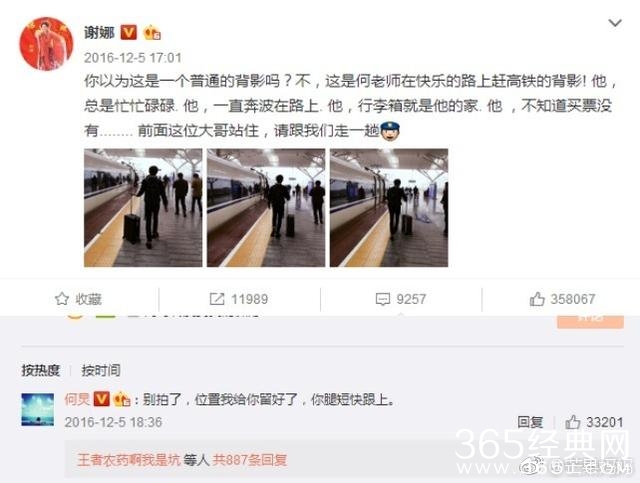Click the membership crown icon next to 谢娜
This screenshot has width=640, height=483.
151,33
